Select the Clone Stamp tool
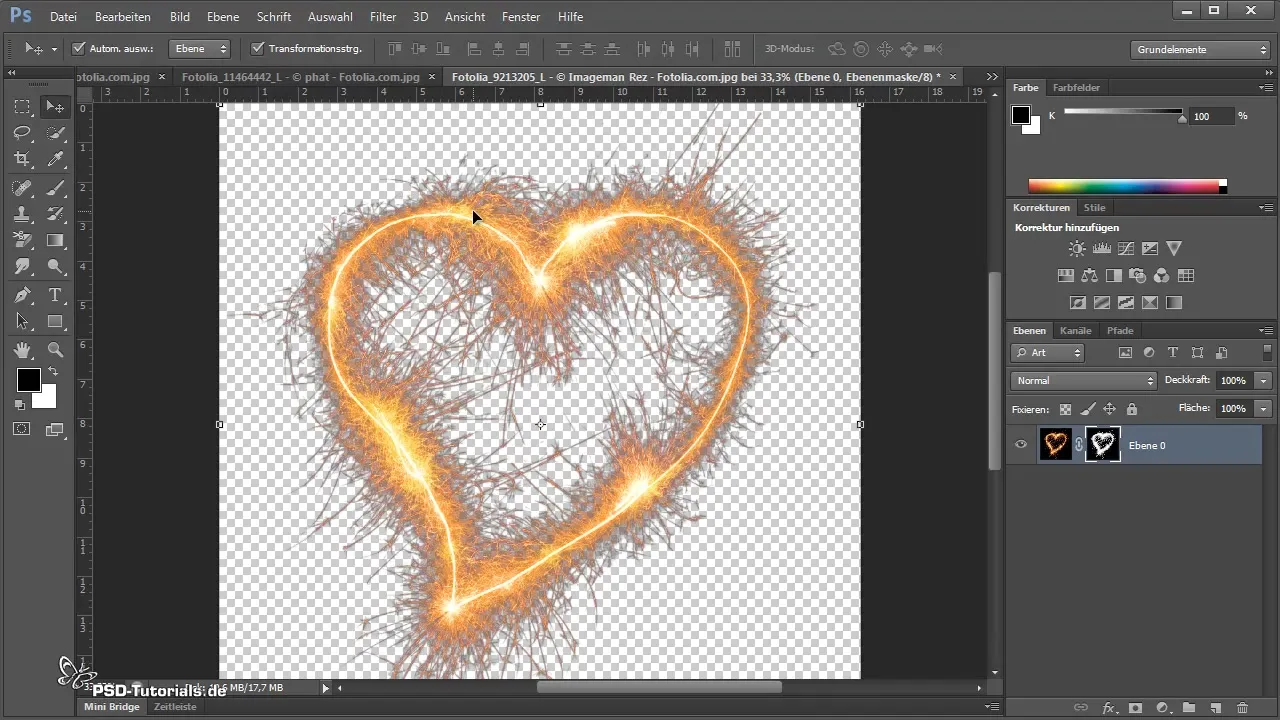The image size is (1280, 720). point(23,214)
